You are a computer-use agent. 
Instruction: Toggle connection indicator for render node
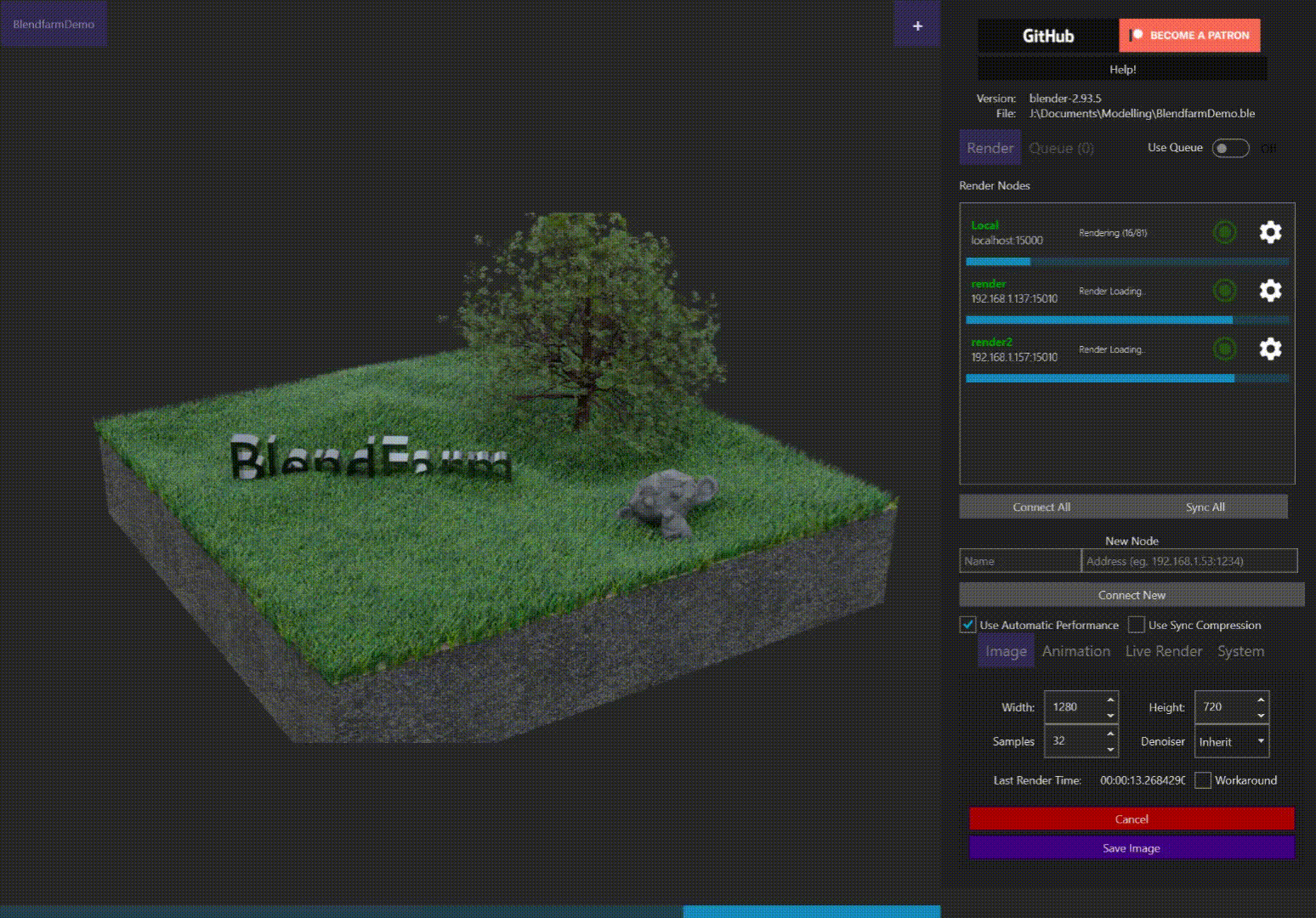[1224, 291]
